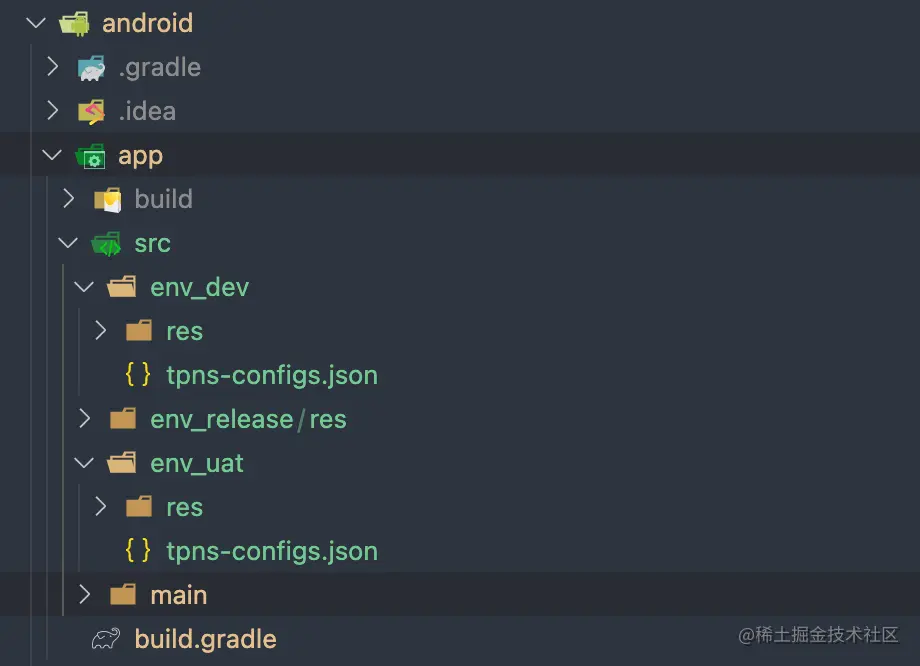The width and height of the screenshot is (920, 666).
Task: Collapse the android folder chevron
Action: click(x=37, y=23)
